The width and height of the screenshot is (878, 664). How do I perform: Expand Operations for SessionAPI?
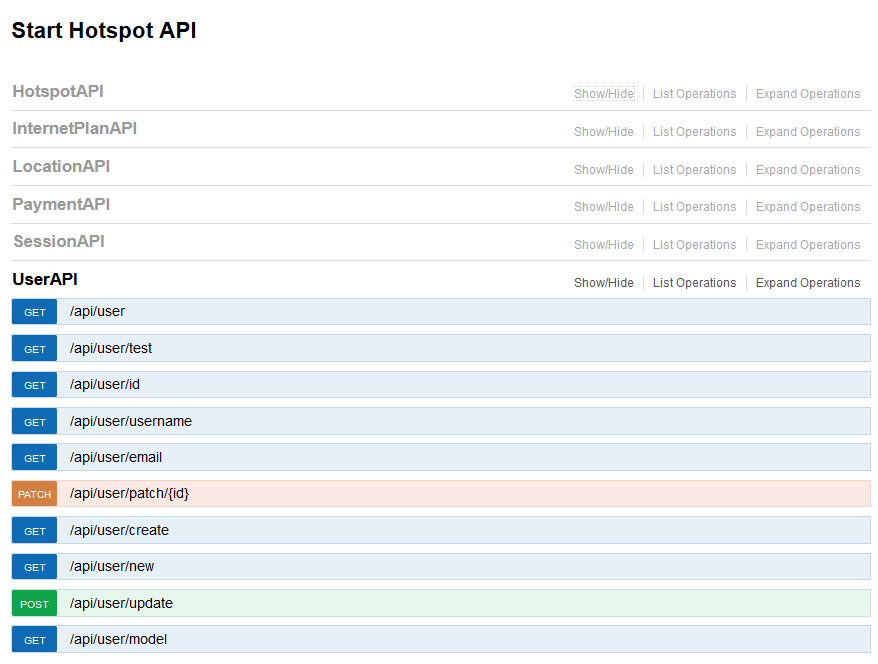point(807,245)
